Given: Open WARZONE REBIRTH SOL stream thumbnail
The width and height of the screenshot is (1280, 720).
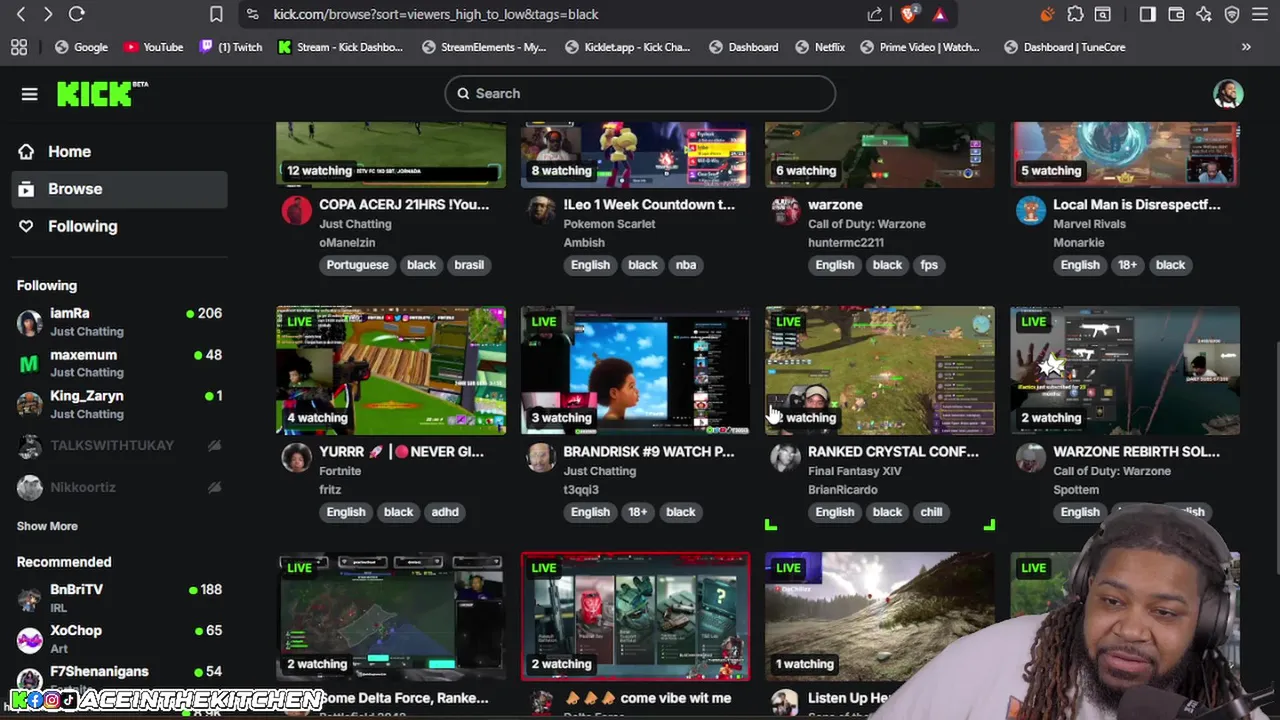Looking at the screenshot, I should [x=1125, y=371].
